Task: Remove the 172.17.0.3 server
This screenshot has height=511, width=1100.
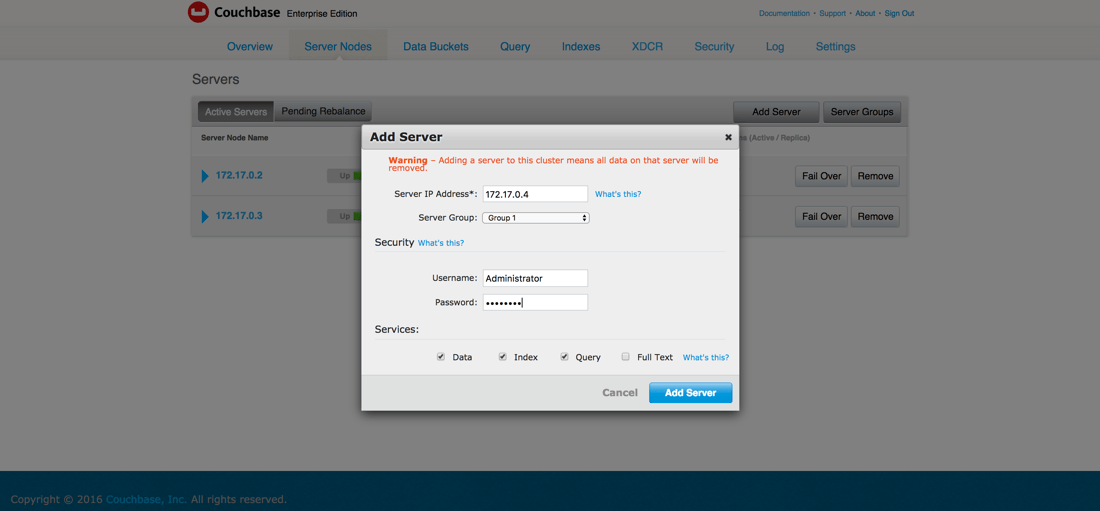Action: [875, 216]
